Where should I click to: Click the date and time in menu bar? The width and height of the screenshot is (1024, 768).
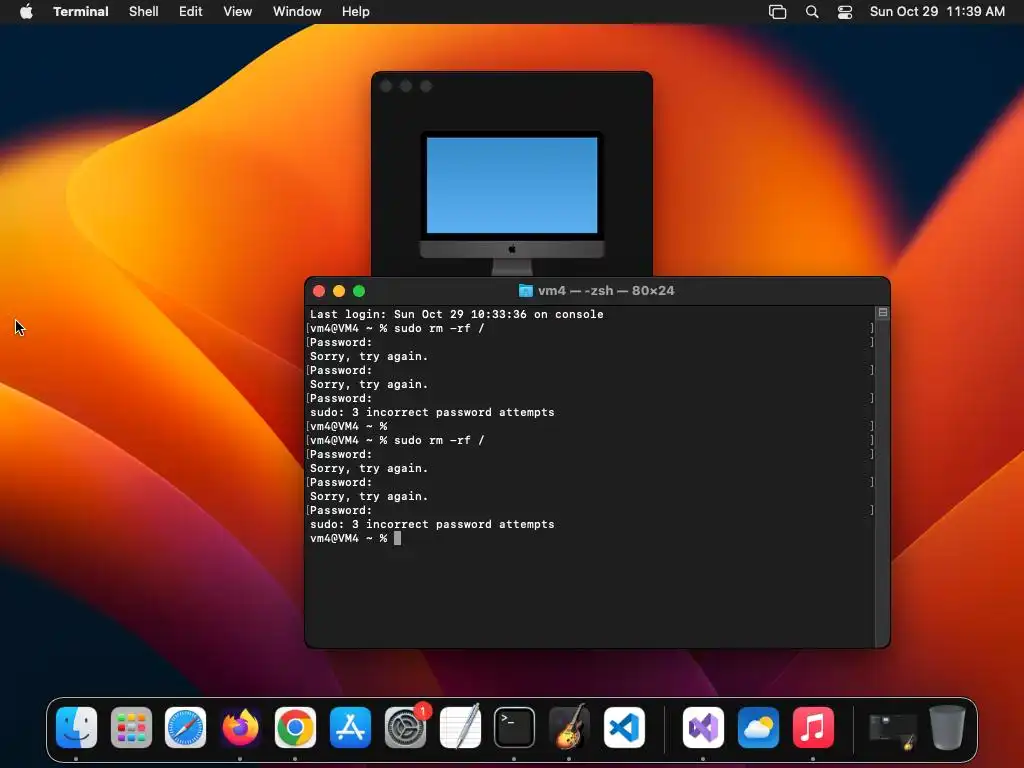(x=937, y=12)
